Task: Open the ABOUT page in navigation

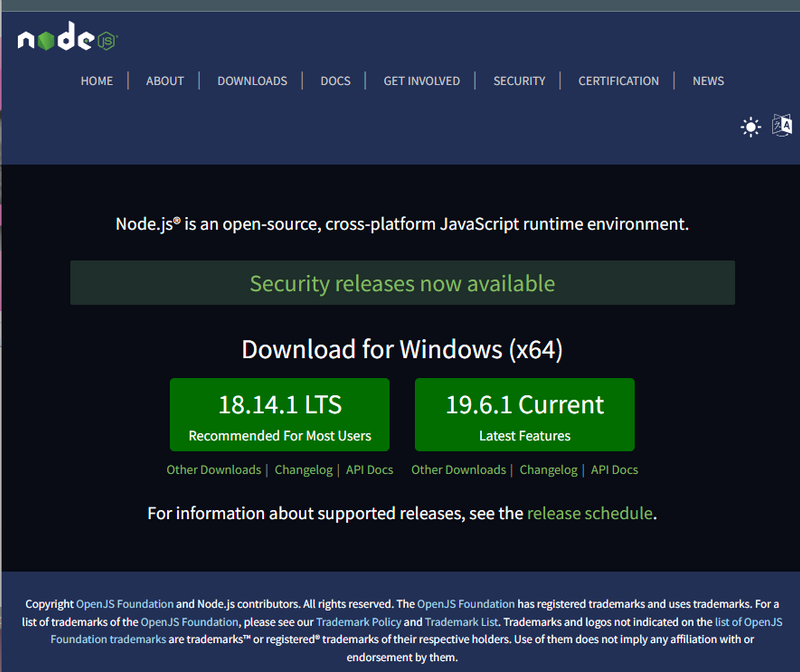Action: [165, 81]
